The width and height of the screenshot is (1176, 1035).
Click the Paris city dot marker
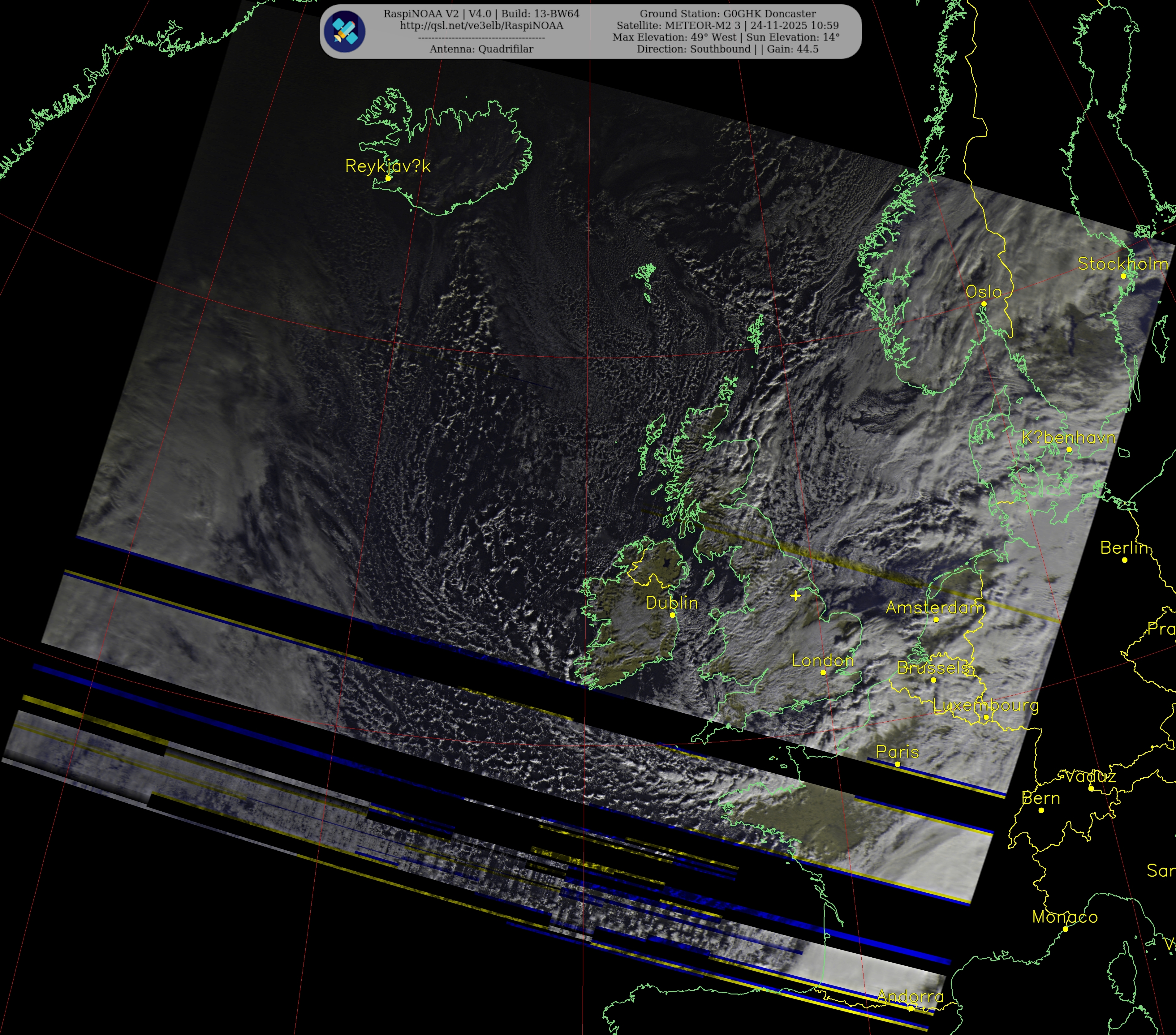click(898, 764)
